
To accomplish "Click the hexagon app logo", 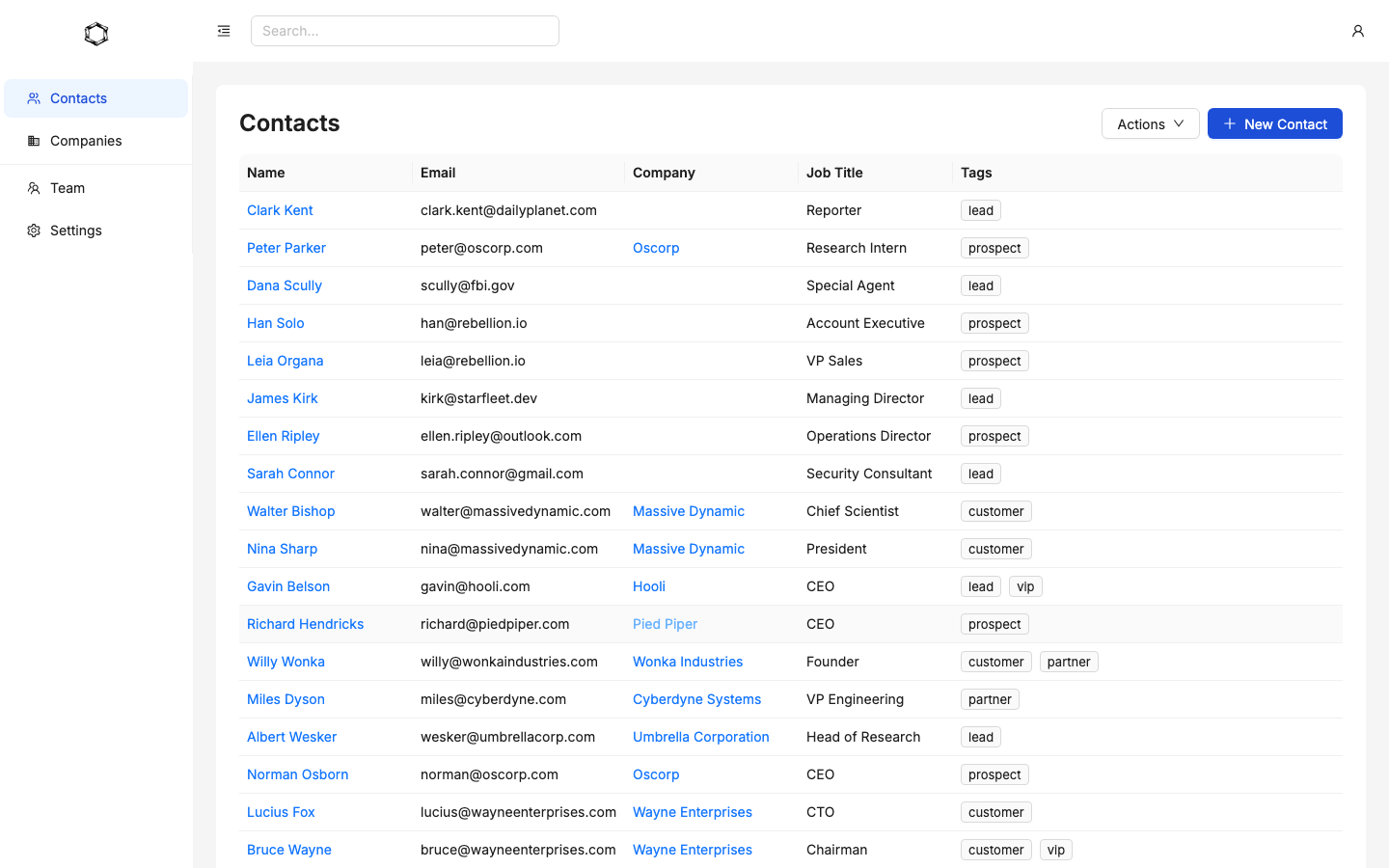I will pyautogui.click(x=95, y=33).
